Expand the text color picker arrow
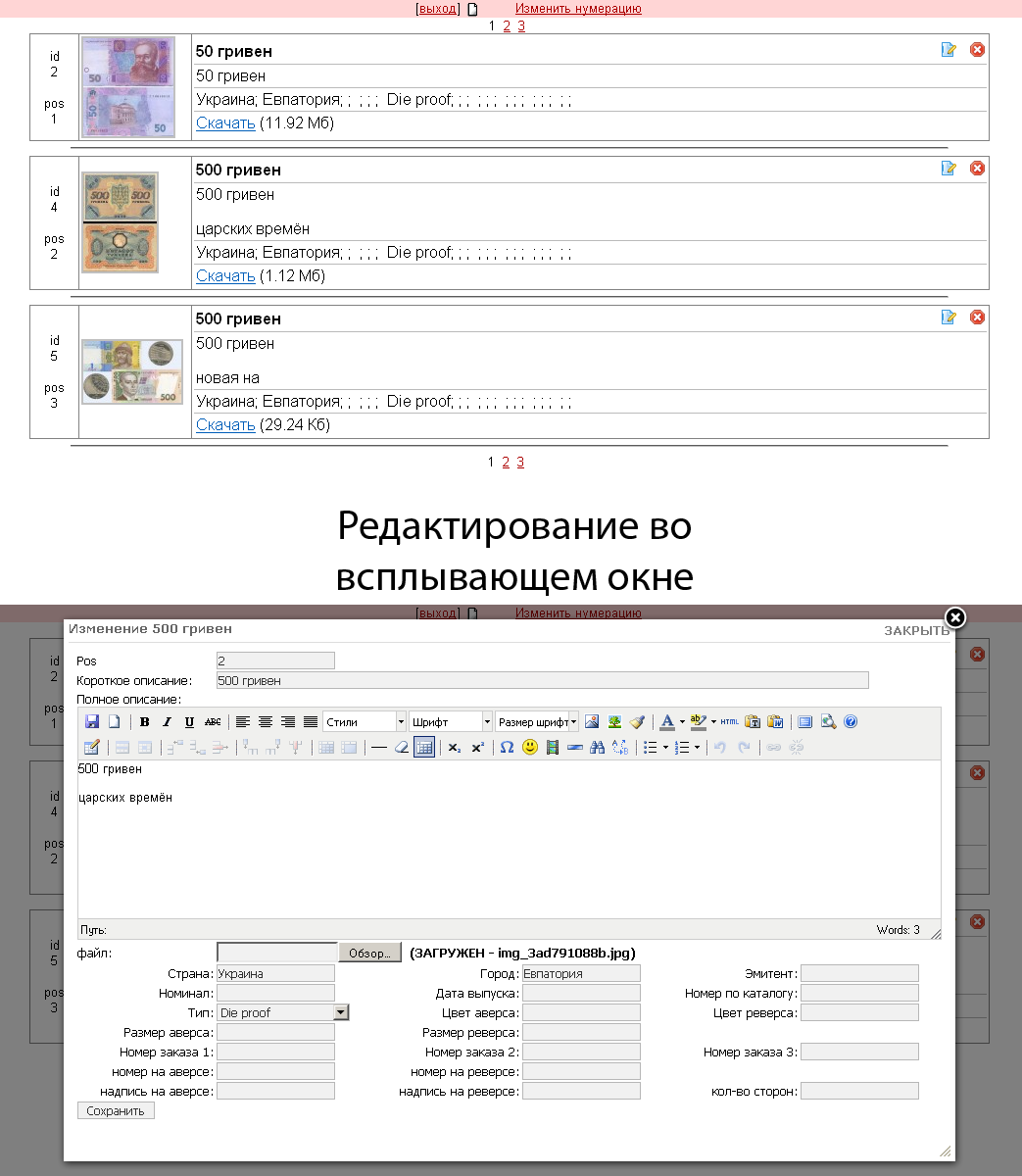Screen dimensions: 1022x1176 [x=682, y=722]
